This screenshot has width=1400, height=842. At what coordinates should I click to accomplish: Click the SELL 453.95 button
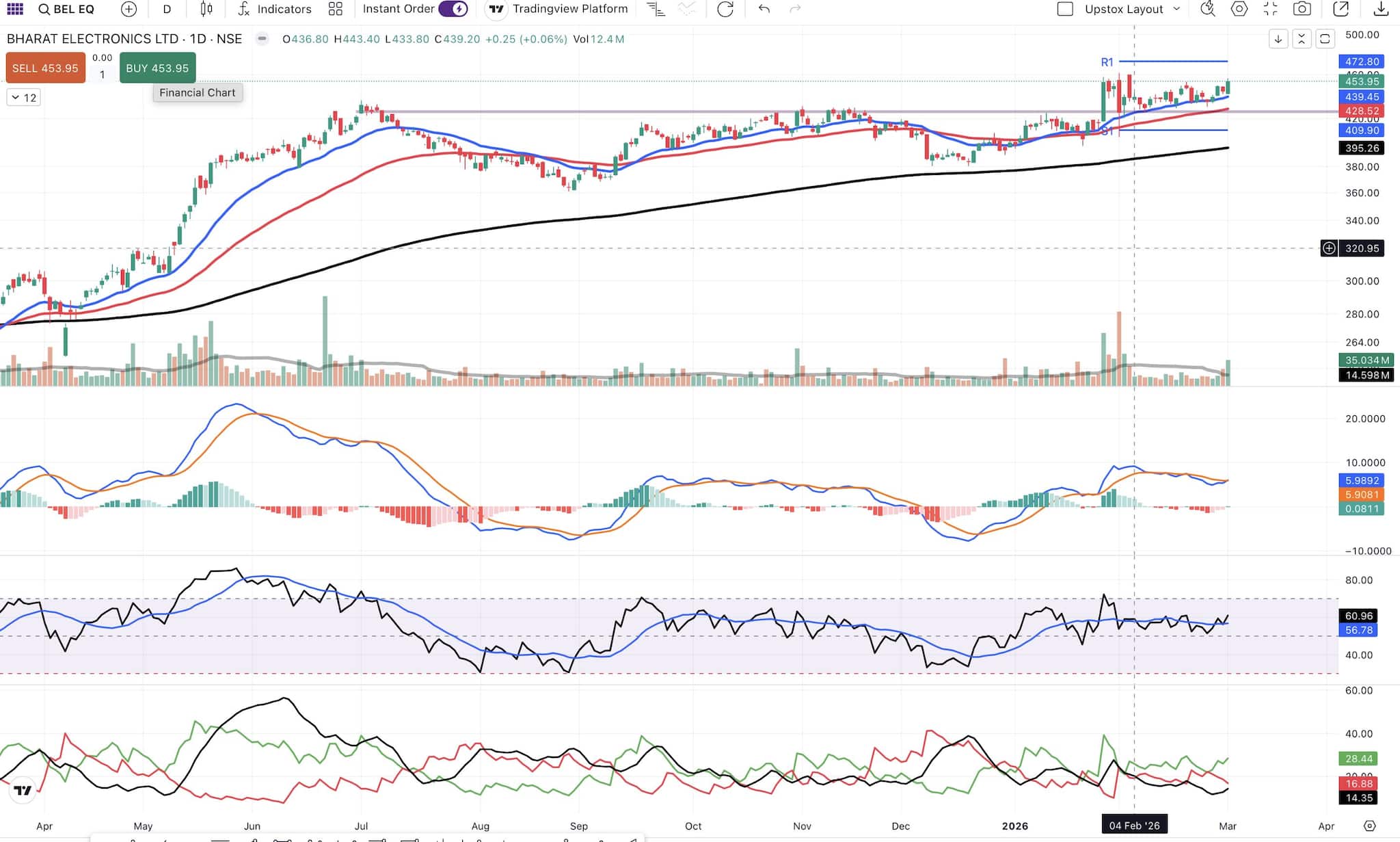click(46, 68)
